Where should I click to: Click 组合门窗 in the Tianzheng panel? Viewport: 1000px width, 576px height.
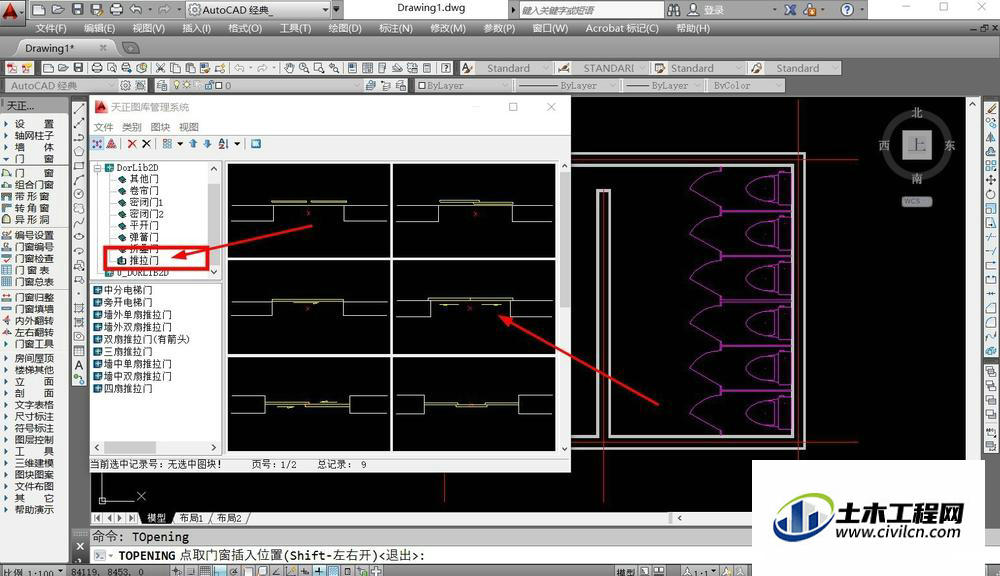coord(34,185)
